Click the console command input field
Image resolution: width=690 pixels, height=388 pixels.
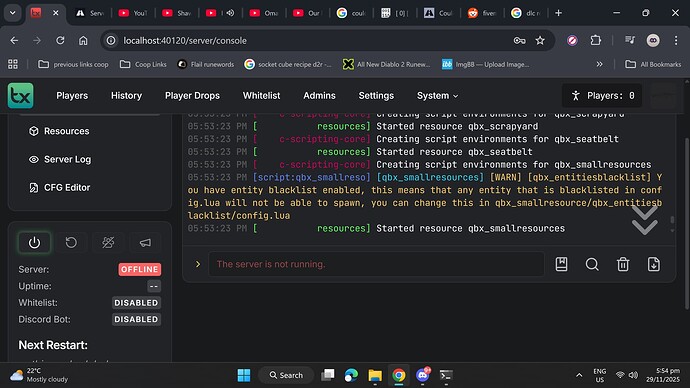click(376, 264)
